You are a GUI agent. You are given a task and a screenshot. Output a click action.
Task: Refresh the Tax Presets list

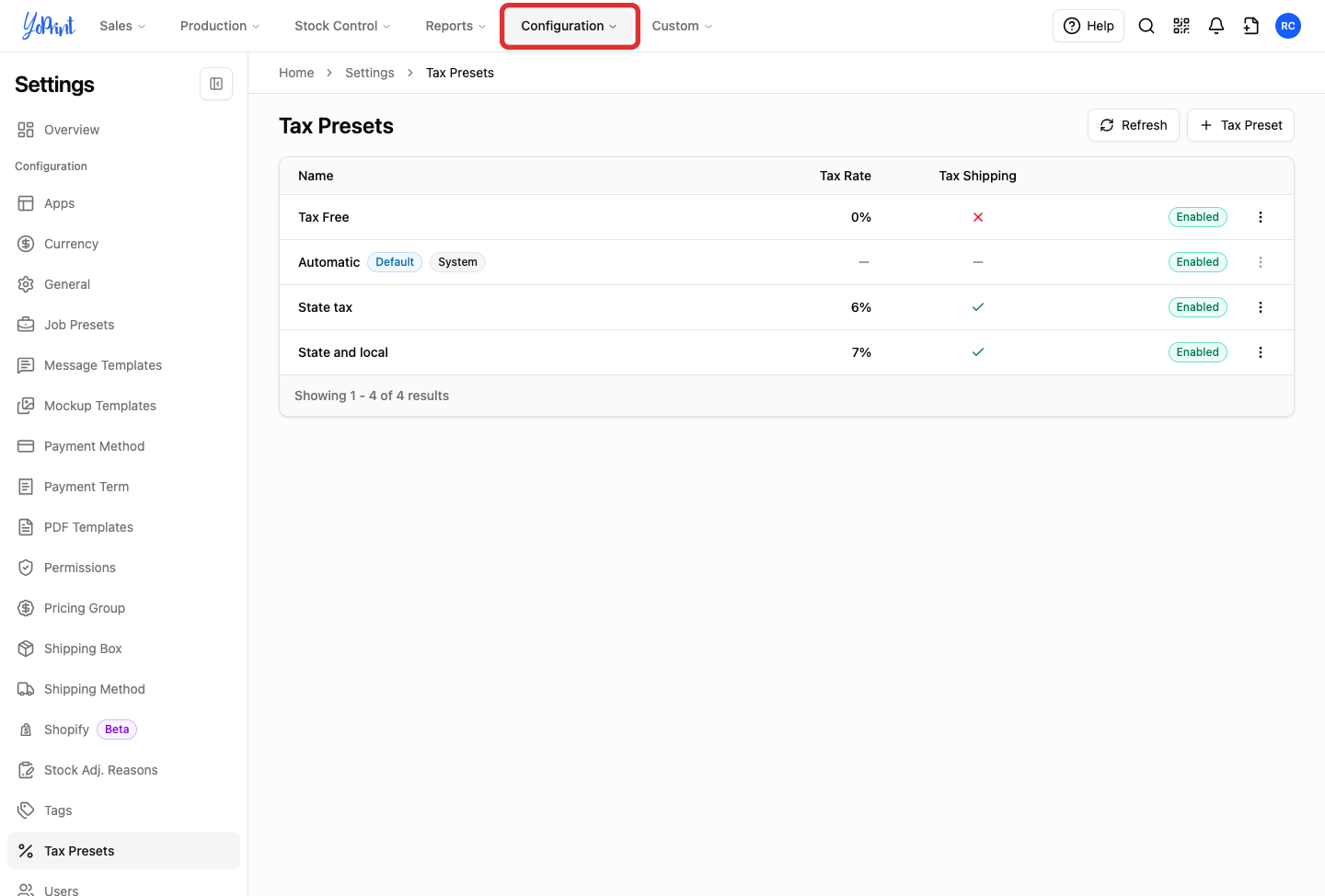pyautogui.click(x=1134, y=125)
